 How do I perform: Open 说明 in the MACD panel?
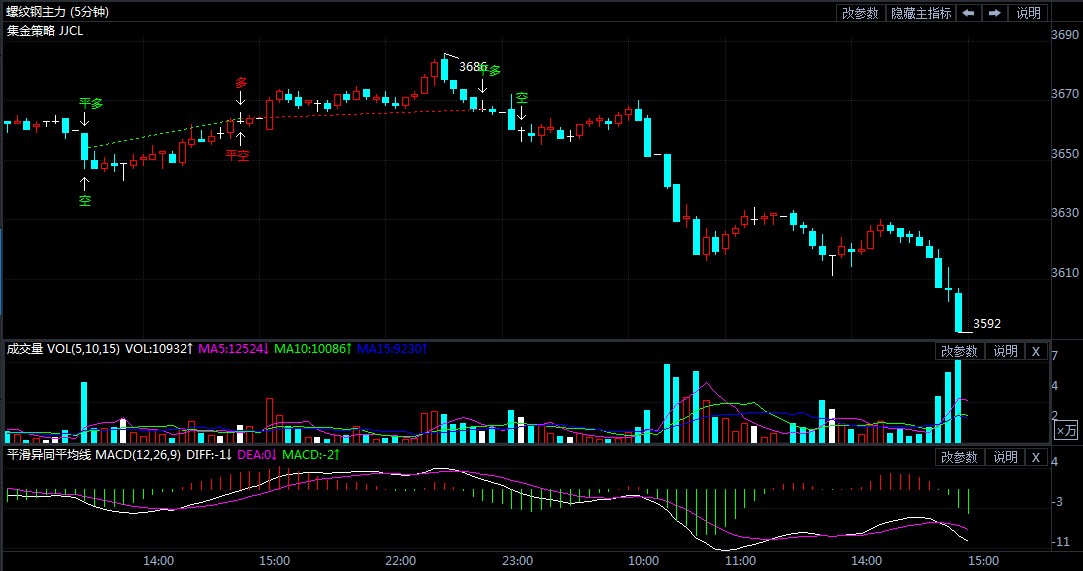coord(1004,457)
